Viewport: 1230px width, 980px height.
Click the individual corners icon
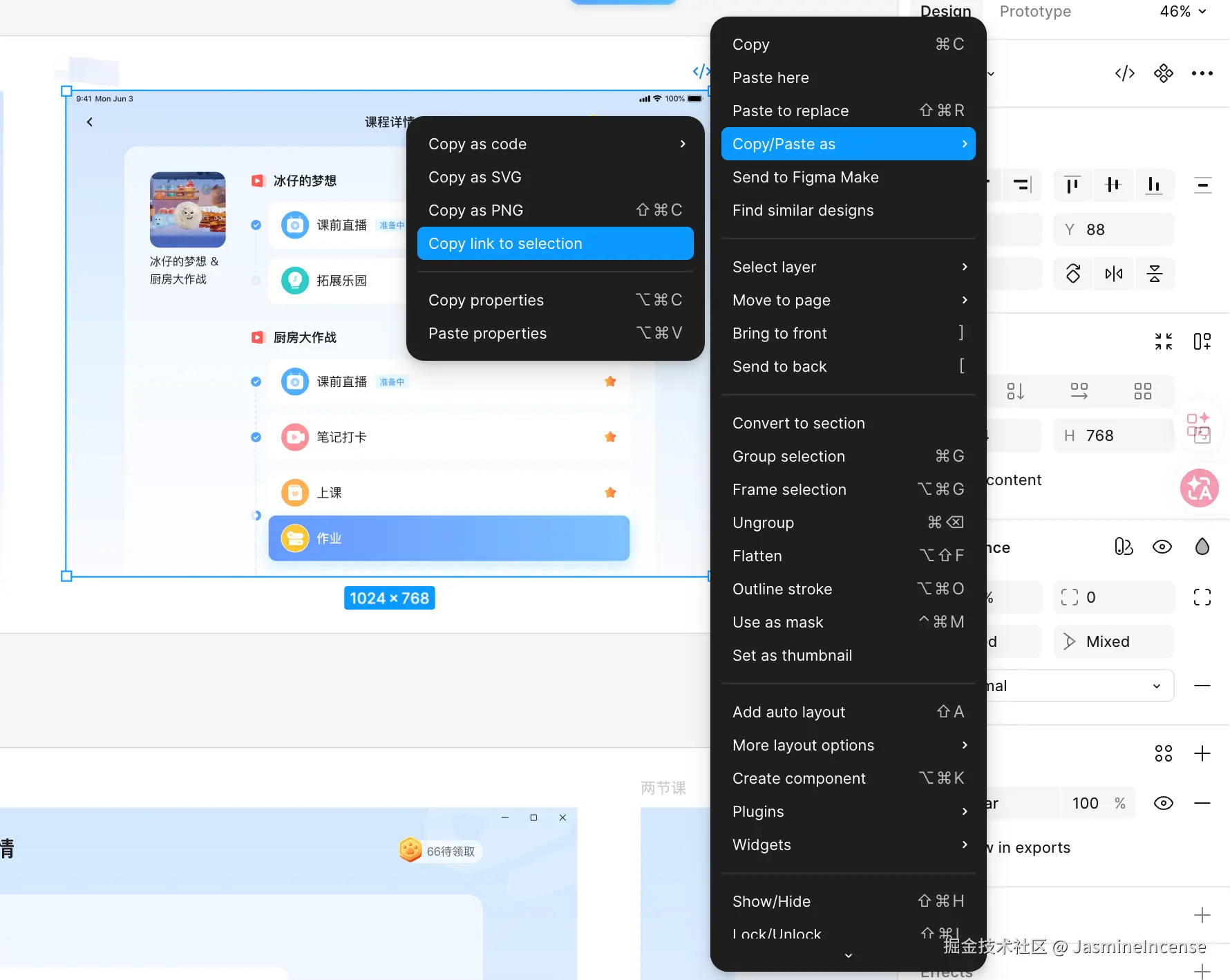[1202, 597]
